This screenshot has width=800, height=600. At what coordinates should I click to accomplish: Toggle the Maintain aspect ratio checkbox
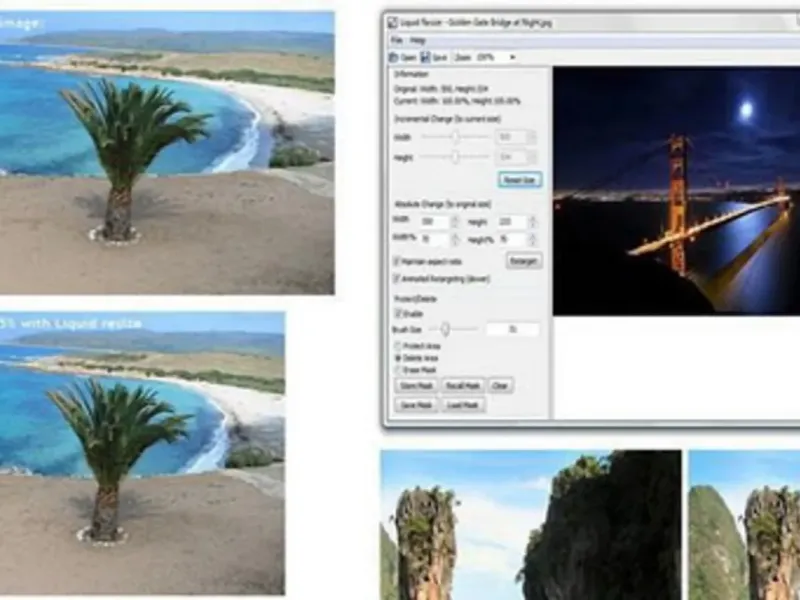(x=397, y=261)
